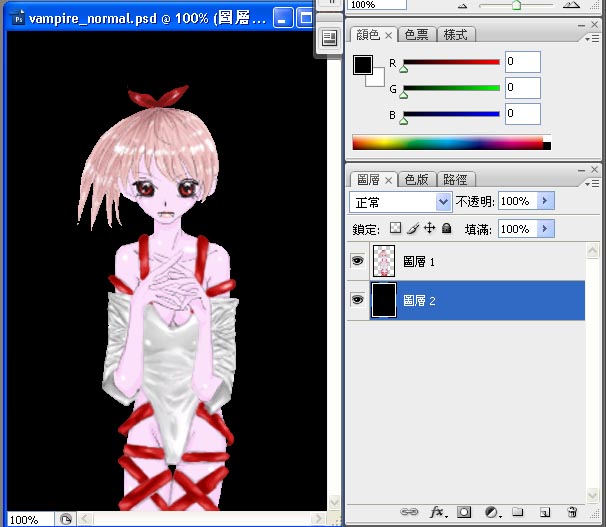The width and height of the screenshot is (606, 527).
Task: Hide 圖層 2 with its eye icon
Action: 357,300
